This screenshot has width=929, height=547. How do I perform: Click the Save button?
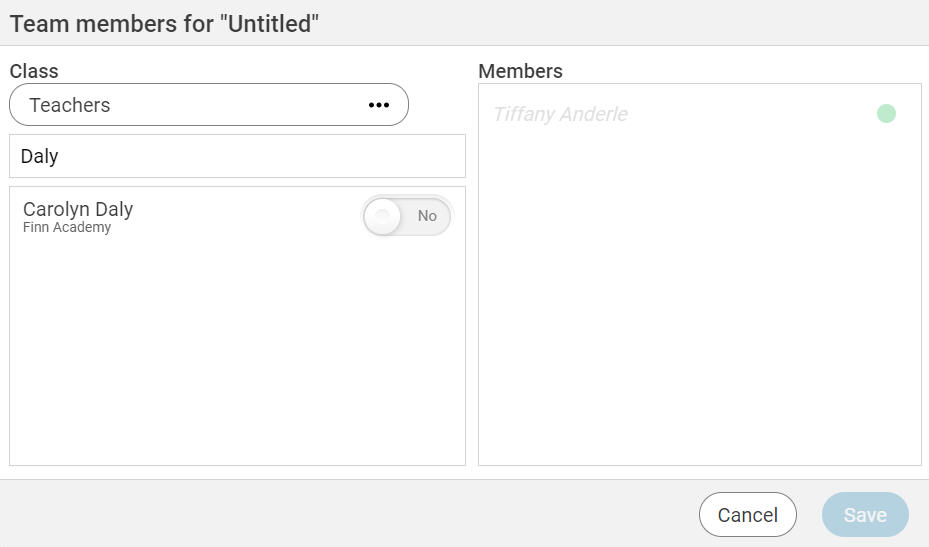(865, 514)
